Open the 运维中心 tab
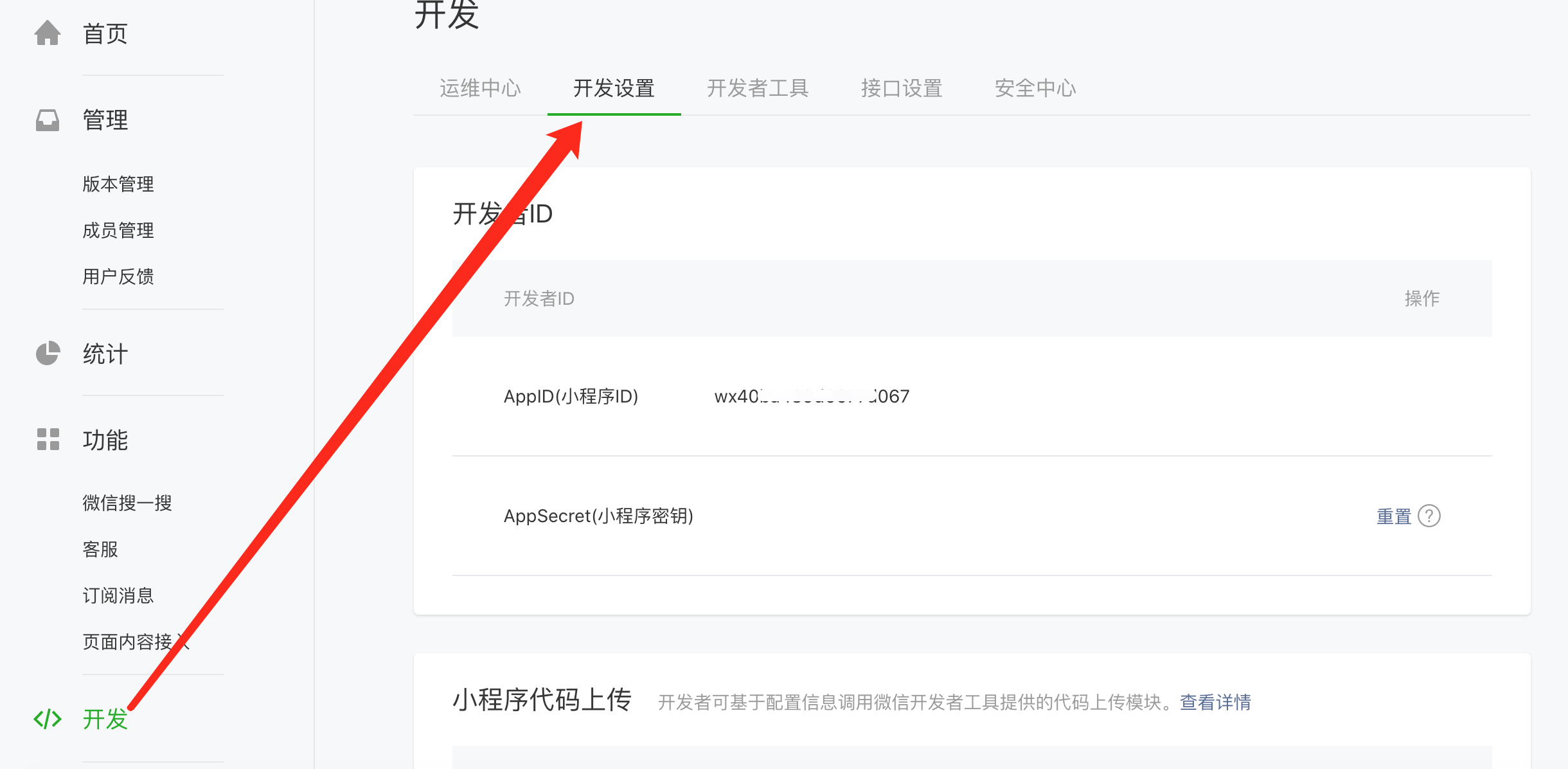Image resolution: width=1568 pixels, height=769 pixels. point(480,88)
